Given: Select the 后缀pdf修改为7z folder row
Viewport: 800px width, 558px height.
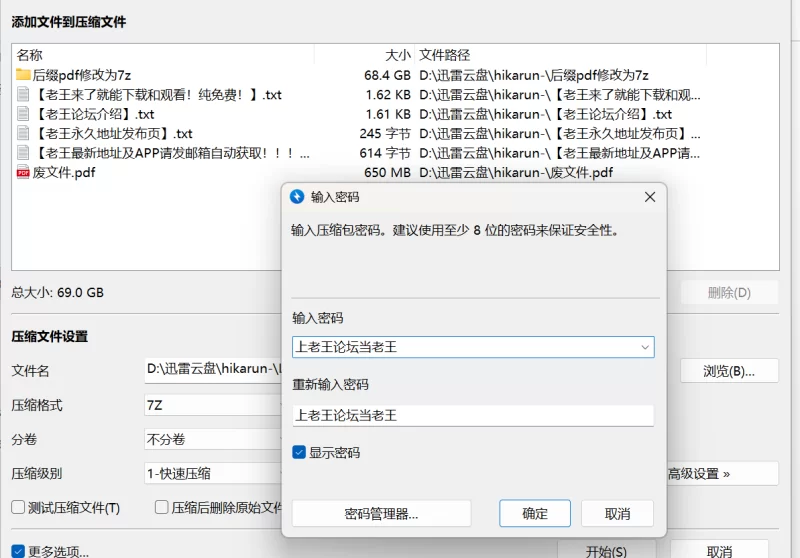Looking at the screenshot, I should point(357,75).
